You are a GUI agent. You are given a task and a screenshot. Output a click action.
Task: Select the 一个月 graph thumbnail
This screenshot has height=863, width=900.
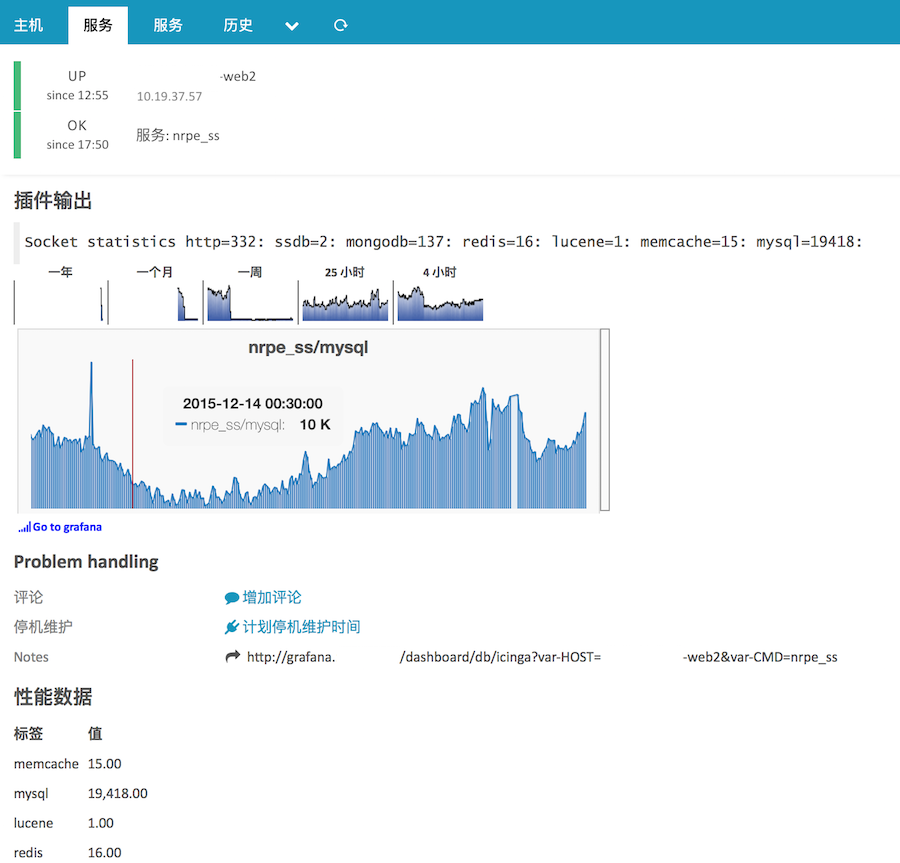(154, 302)
